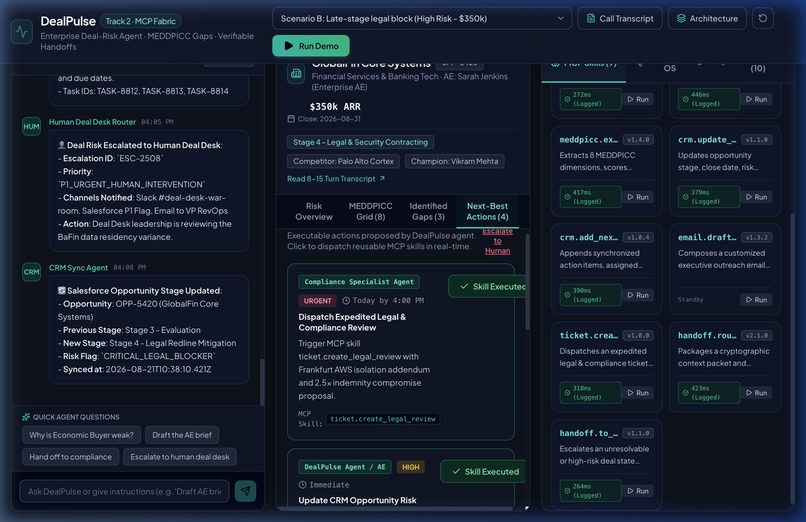Click the 264ms (Logged) status badge

coord(590,491)
